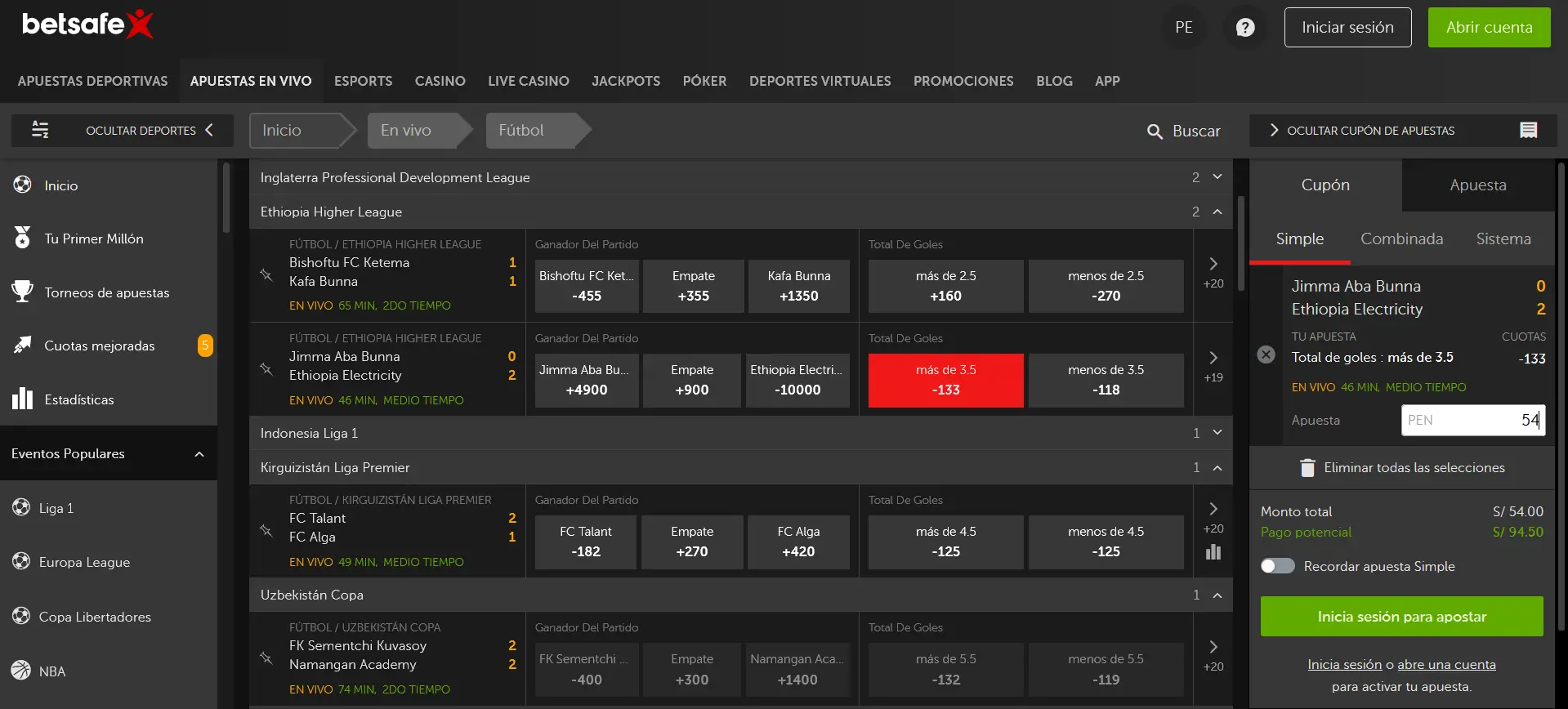
Task: Click the match list scrollbar
Action: tap(1240, 243)
